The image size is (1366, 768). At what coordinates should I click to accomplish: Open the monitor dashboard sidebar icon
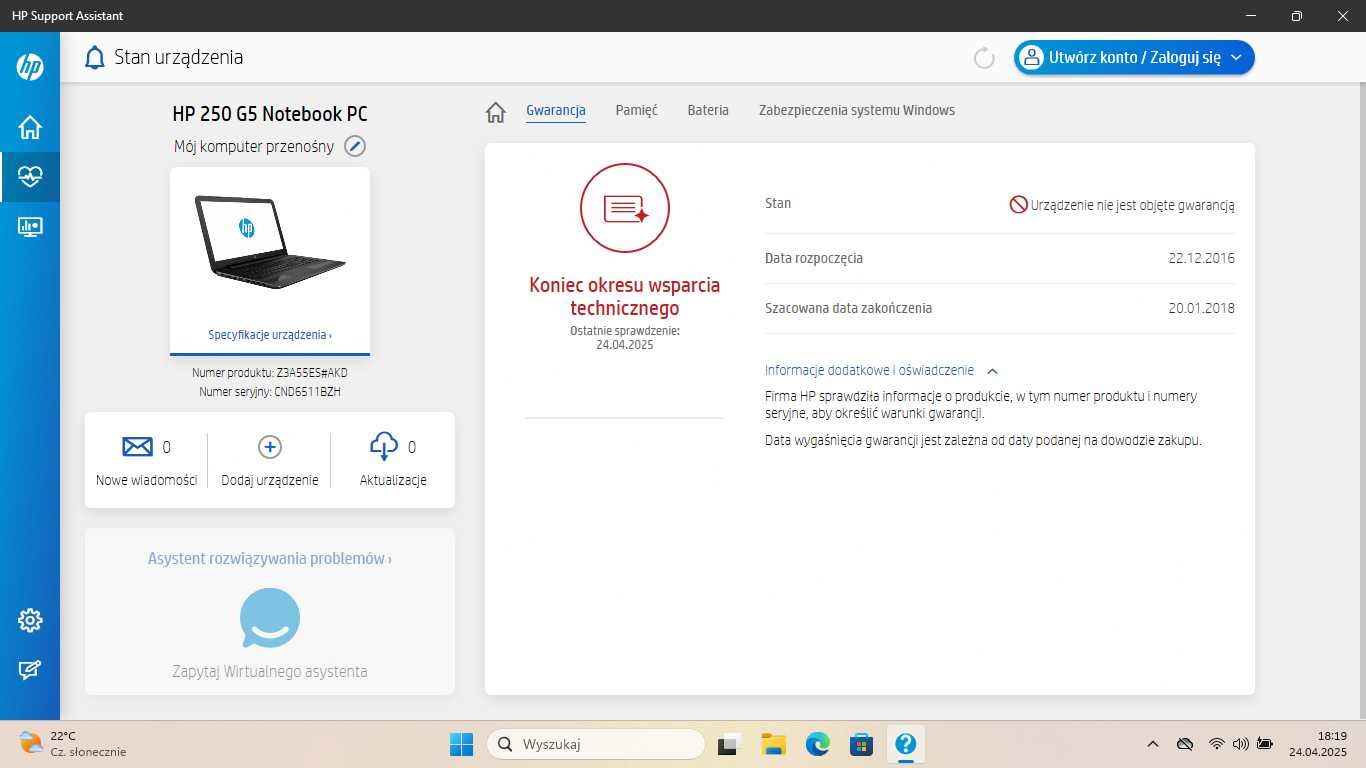pos(30,227)
